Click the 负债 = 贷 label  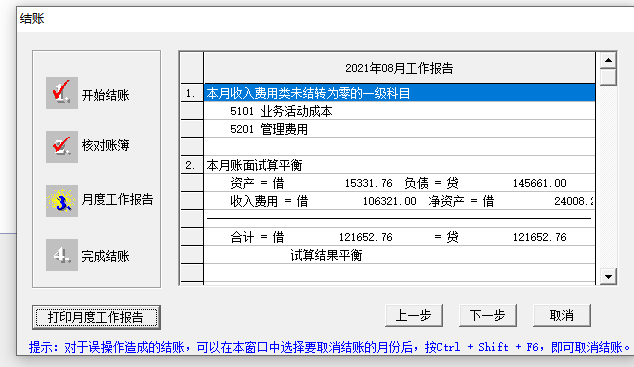pos(431,184)
